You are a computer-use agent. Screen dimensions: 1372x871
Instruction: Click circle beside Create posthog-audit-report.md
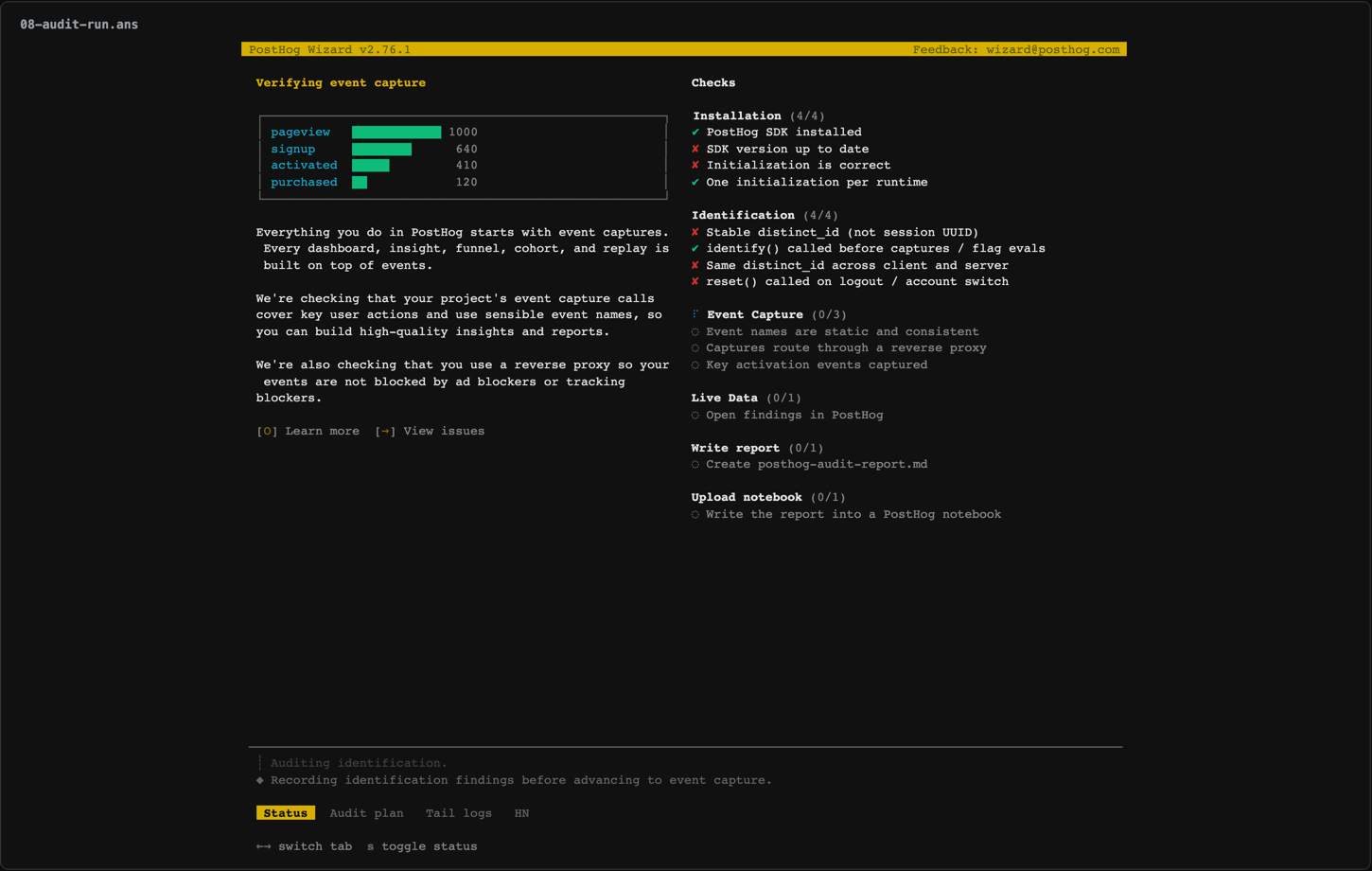[x=695, y=465]
